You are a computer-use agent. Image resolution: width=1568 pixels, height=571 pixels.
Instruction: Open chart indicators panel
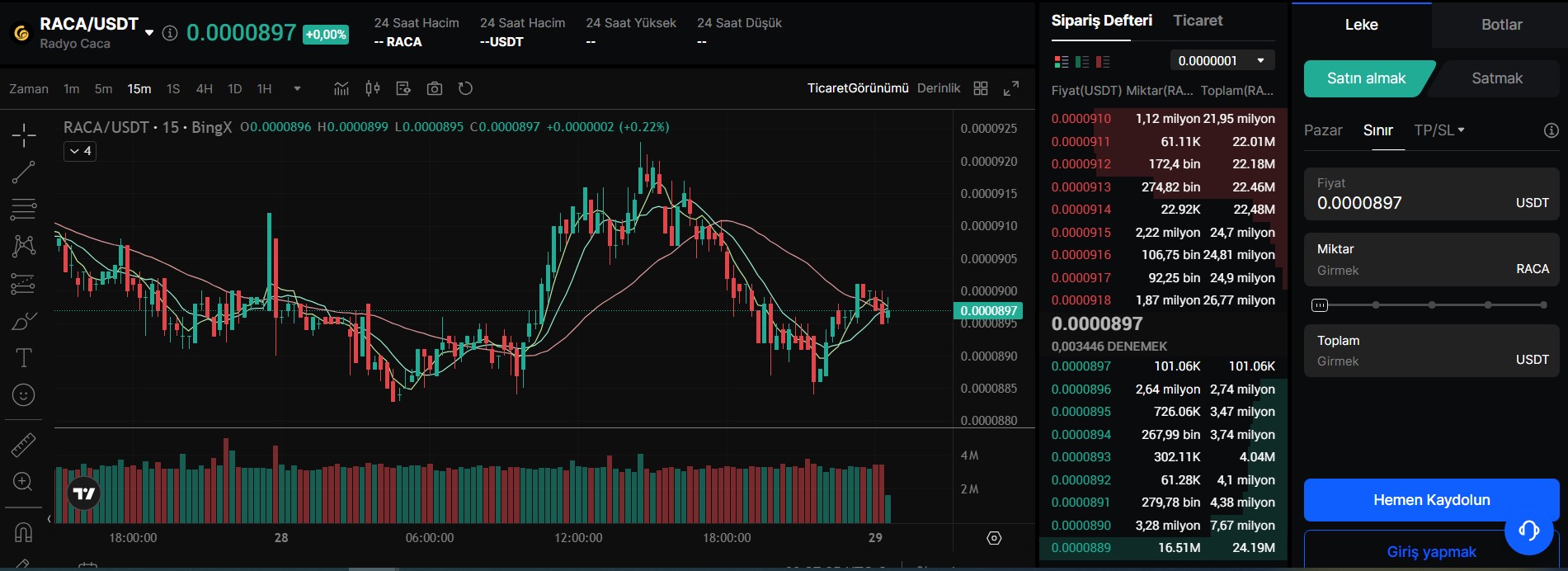coord(341,88)
